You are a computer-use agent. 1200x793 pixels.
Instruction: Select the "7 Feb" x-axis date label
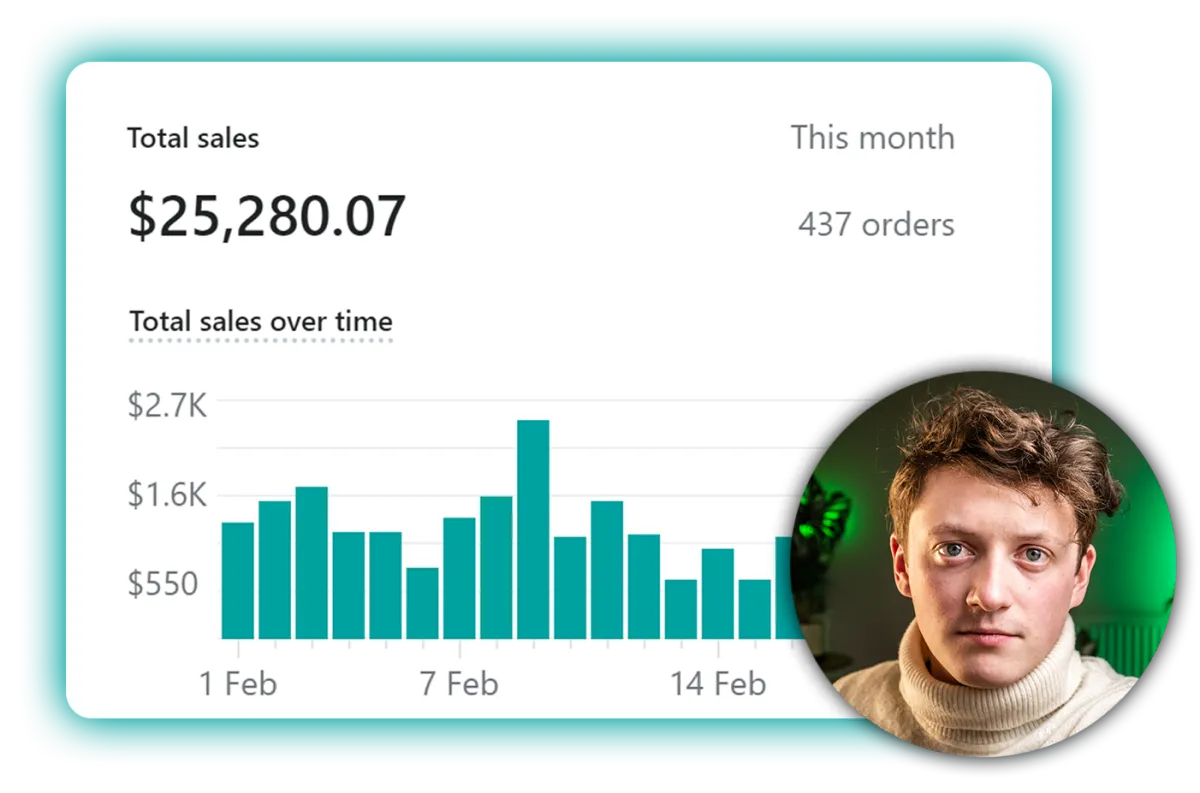click(x=459, y=684)
